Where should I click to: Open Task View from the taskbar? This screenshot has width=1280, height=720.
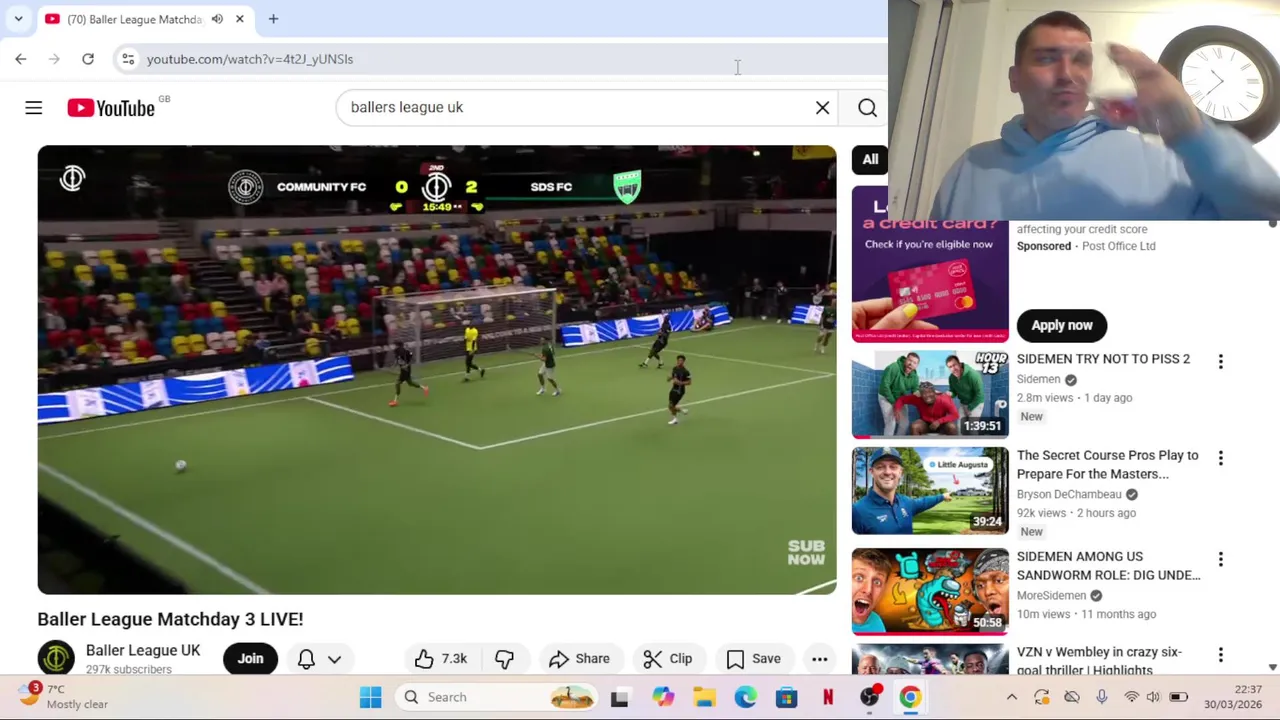click(x=619, y=697)
